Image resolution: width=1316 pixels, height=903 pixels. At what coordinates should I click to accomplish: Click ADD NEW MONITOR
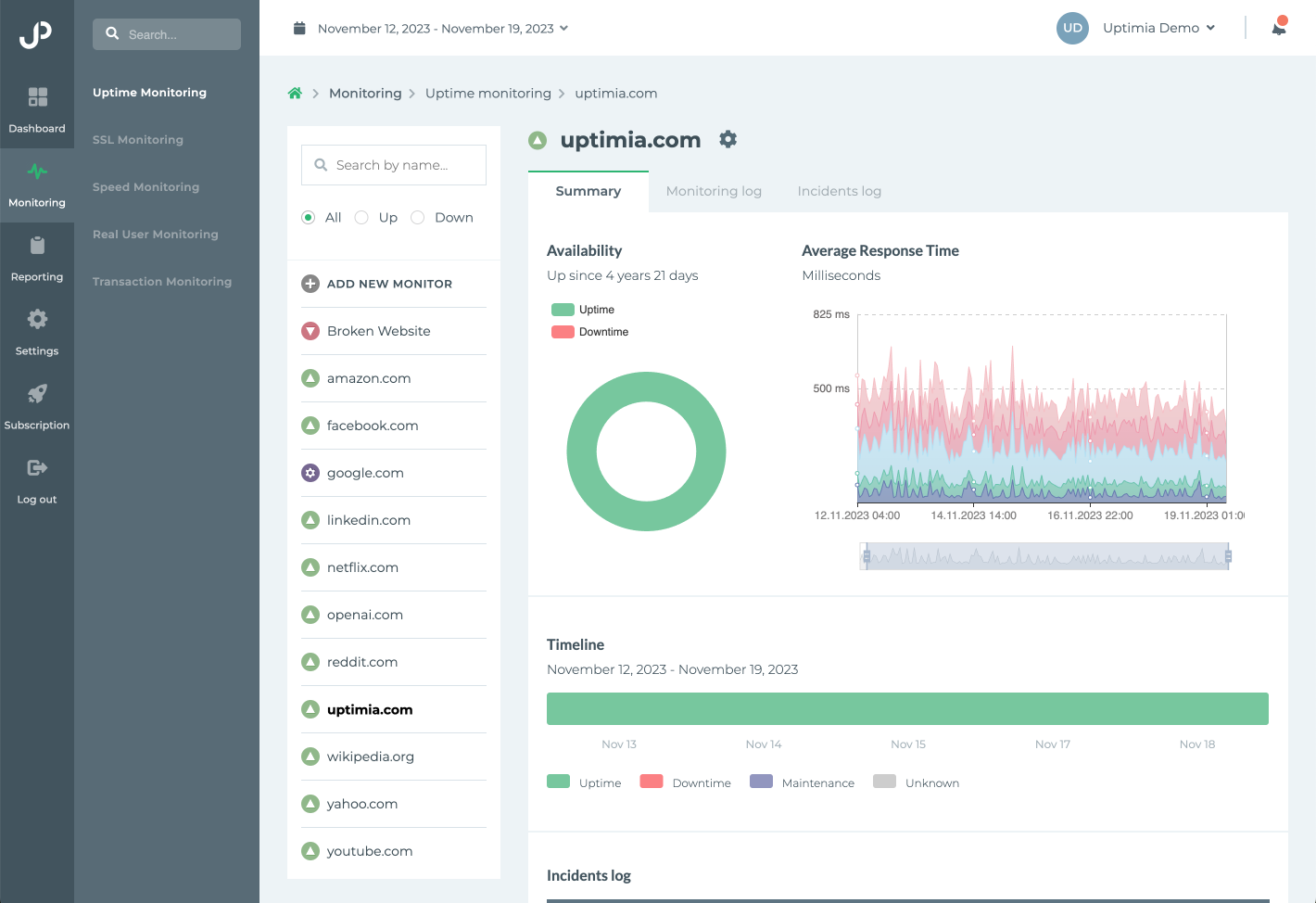(x=388, y=284)
